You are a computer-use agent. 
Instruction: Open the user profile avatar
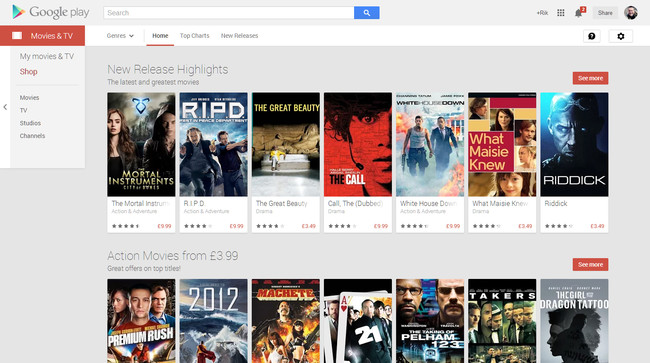pyautogui.click(x=631, y=13)
